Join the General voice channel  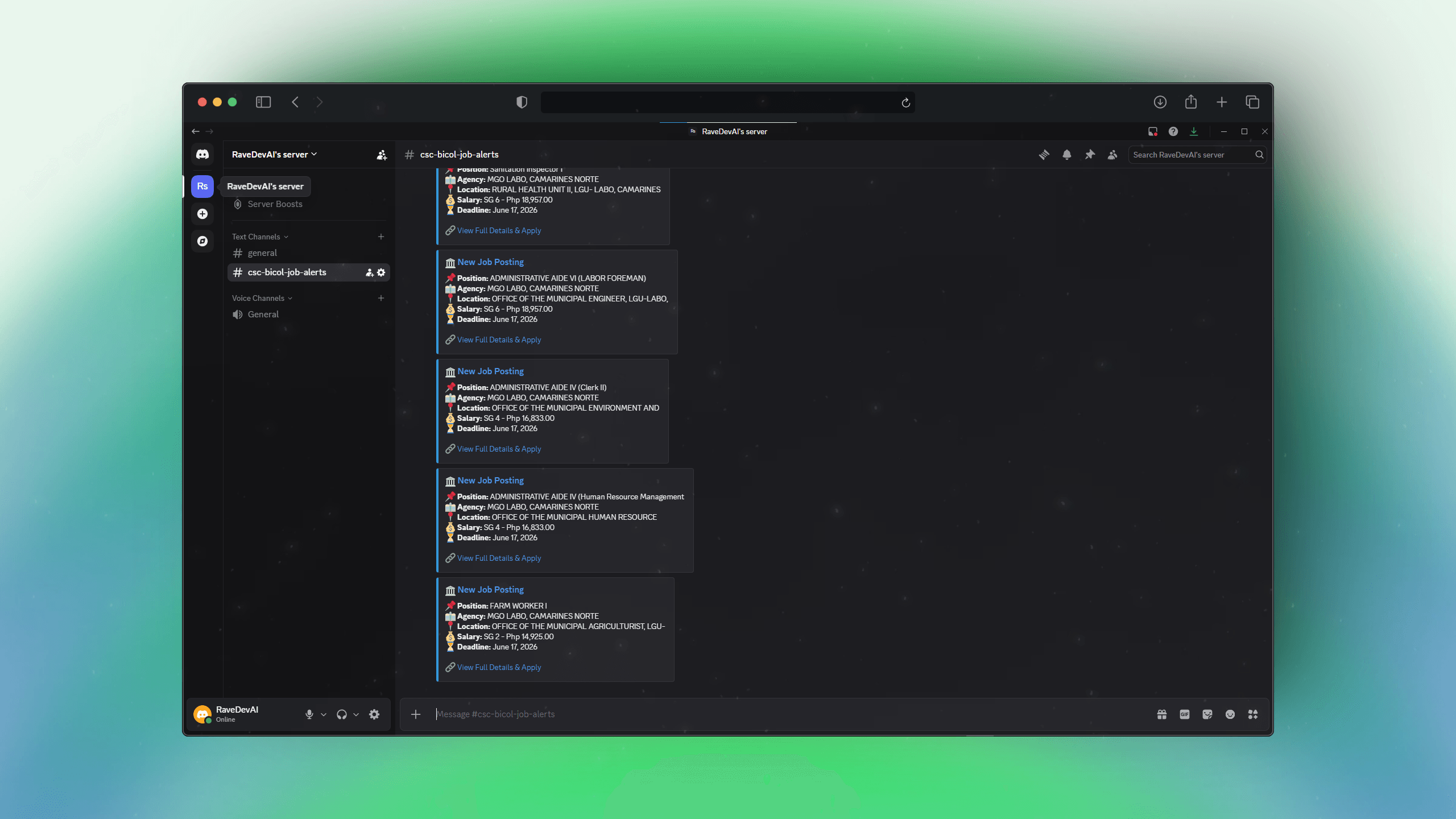point(308,315)
